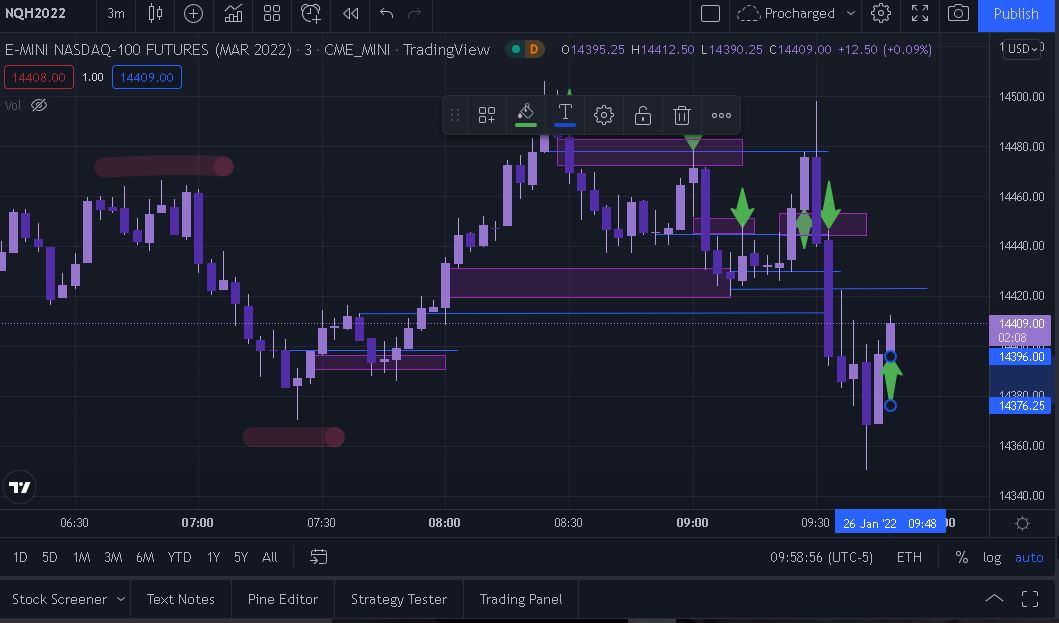Open the ETH session selector

pos(909,557)
